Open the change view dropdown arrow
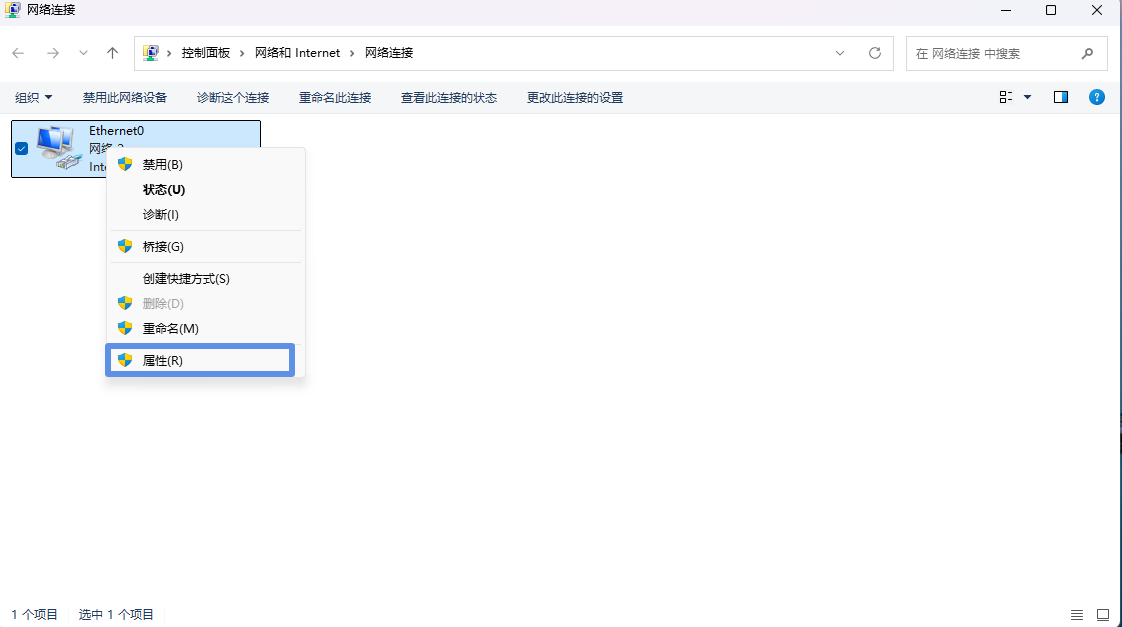The image size is (1122, 627). click(x=1027, y=97)
